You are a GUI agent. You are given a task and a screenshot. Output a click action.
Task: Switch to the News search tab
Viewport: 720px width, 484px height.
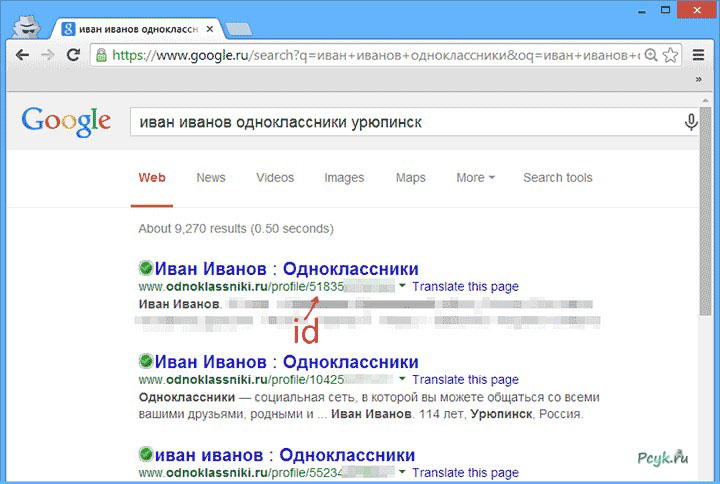pos(211,178)
